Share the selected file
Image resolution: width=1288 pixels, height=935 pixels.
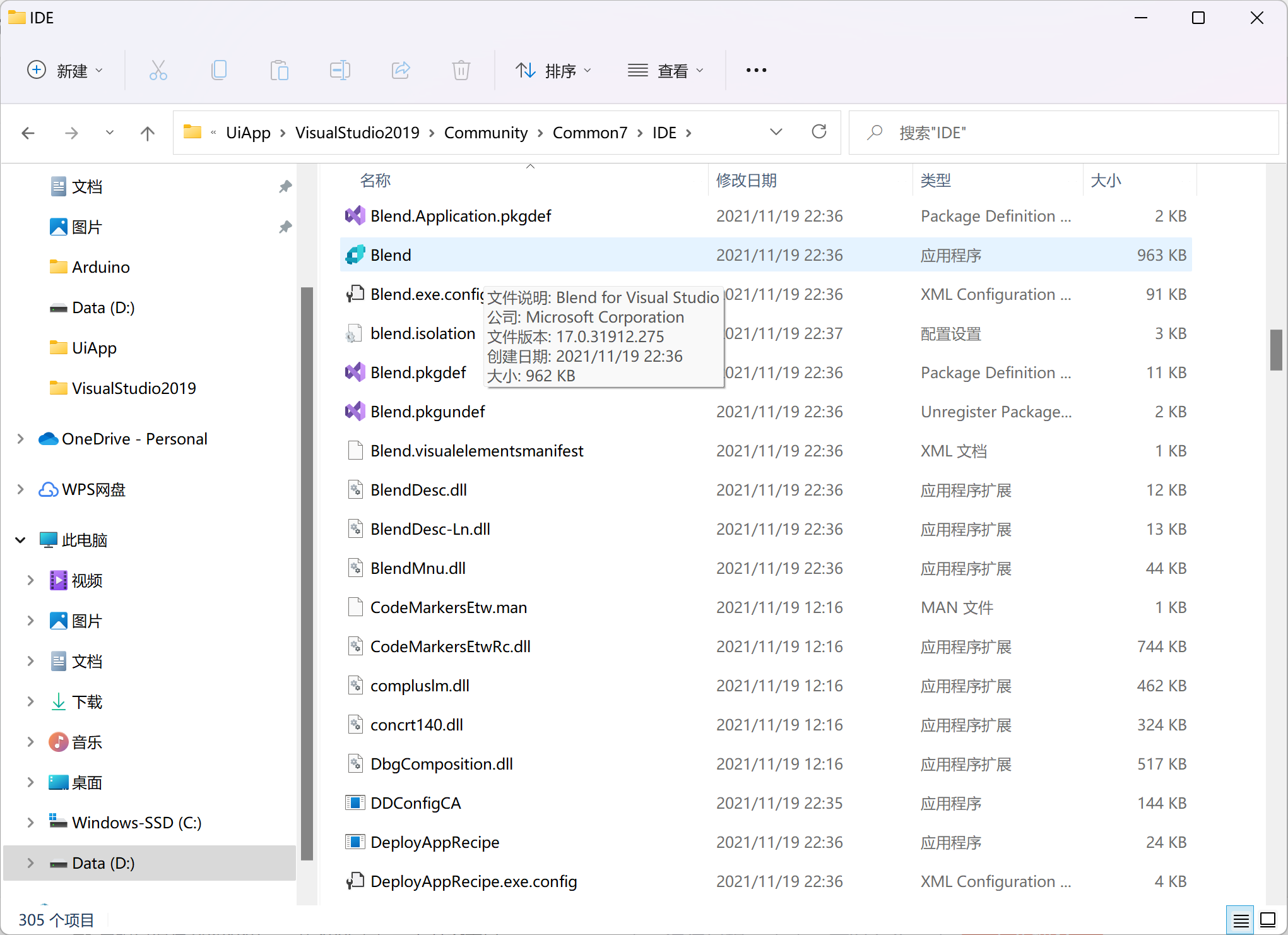click(400, 70)
